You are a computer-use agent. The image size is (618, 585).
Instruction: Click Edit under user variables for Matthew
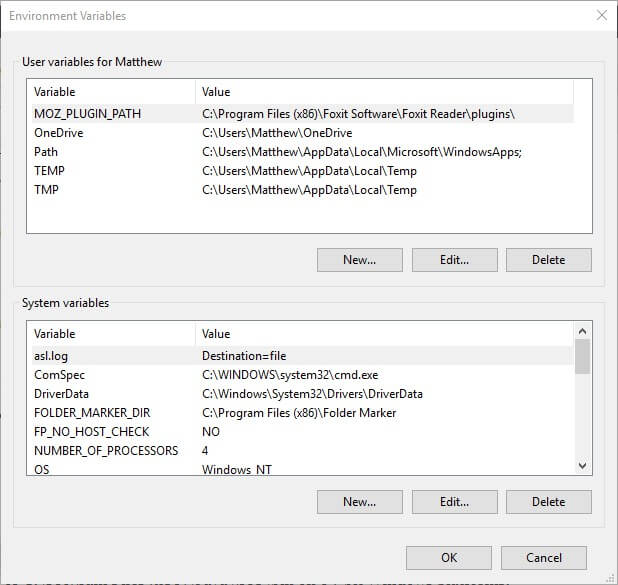coord(454,260)
